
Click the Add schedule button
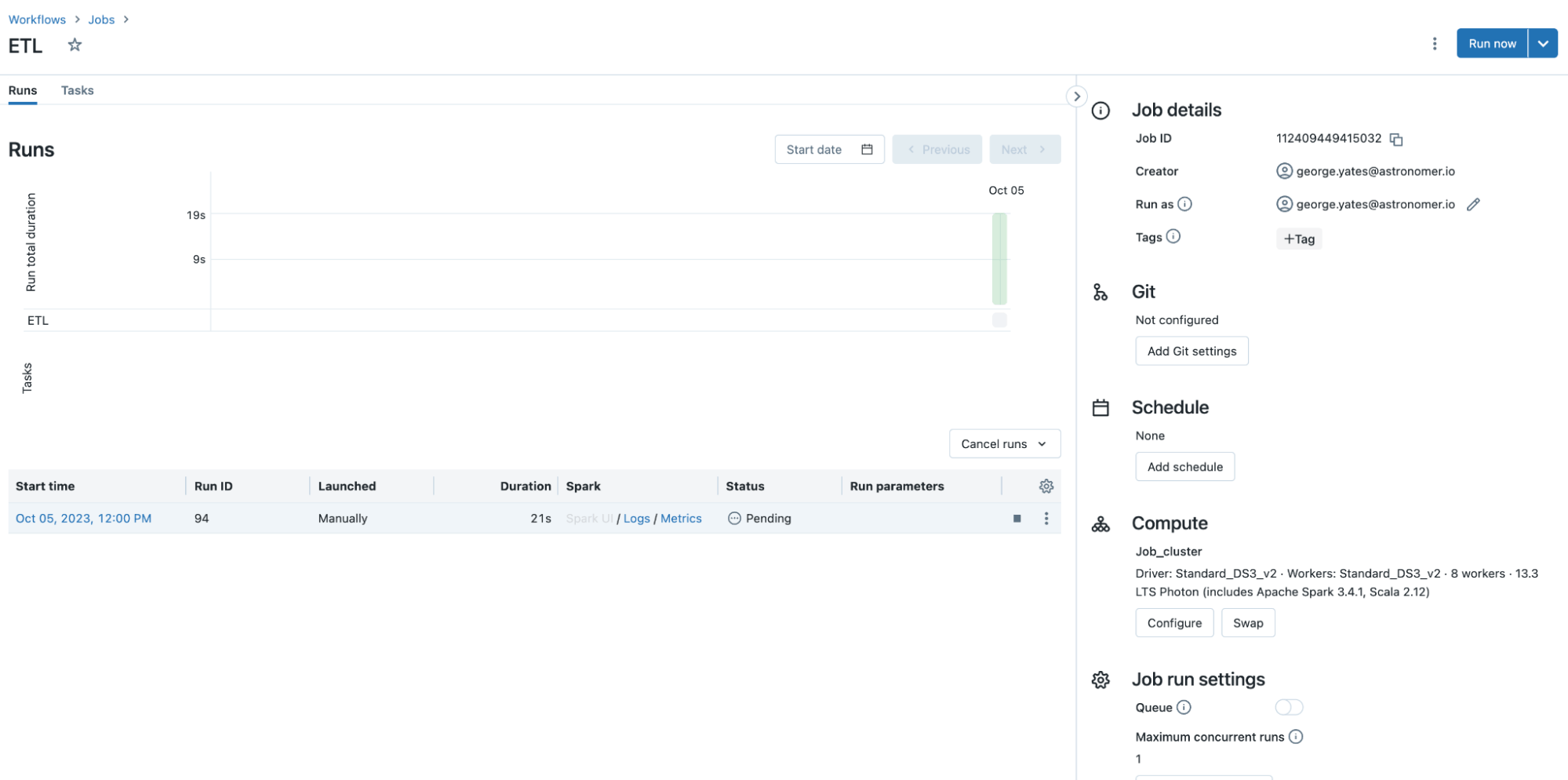(1184, 467)
